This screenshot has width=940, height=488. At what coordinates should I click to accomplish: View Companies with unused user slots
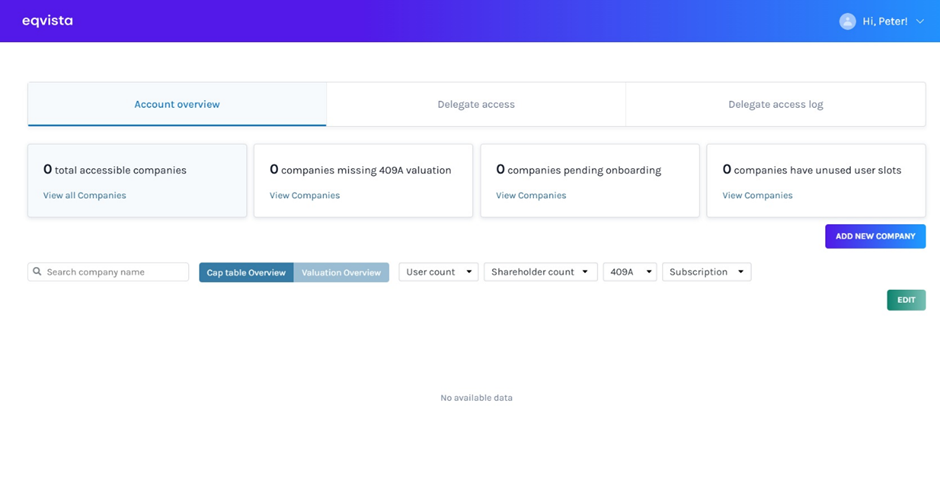pos(757,196)
